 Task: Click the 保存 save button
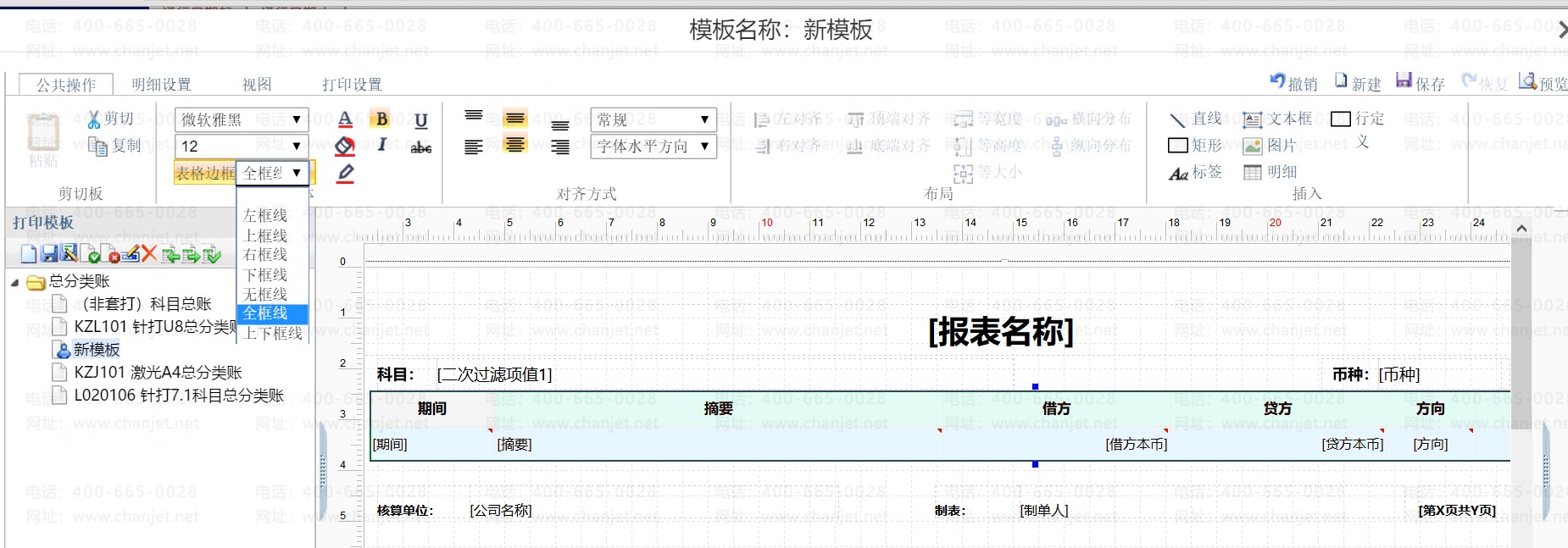click(x=1421, y=83)
